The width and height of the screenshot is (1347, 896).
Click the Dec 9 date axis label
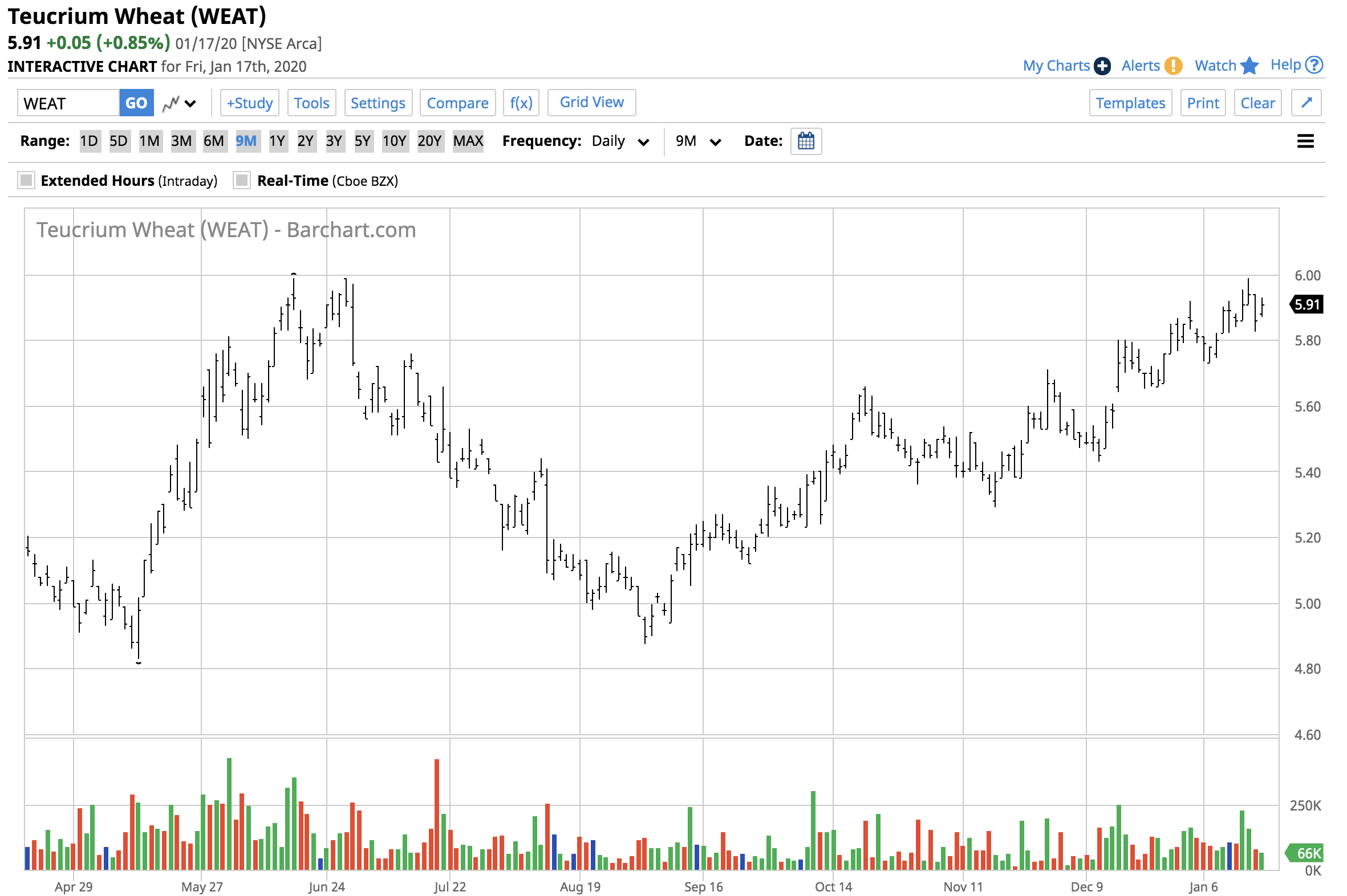click(1086, 887)
